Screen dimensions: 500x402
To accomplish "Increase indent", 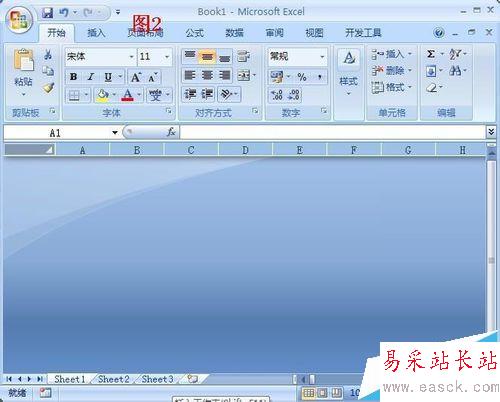I will click(207, 94).
